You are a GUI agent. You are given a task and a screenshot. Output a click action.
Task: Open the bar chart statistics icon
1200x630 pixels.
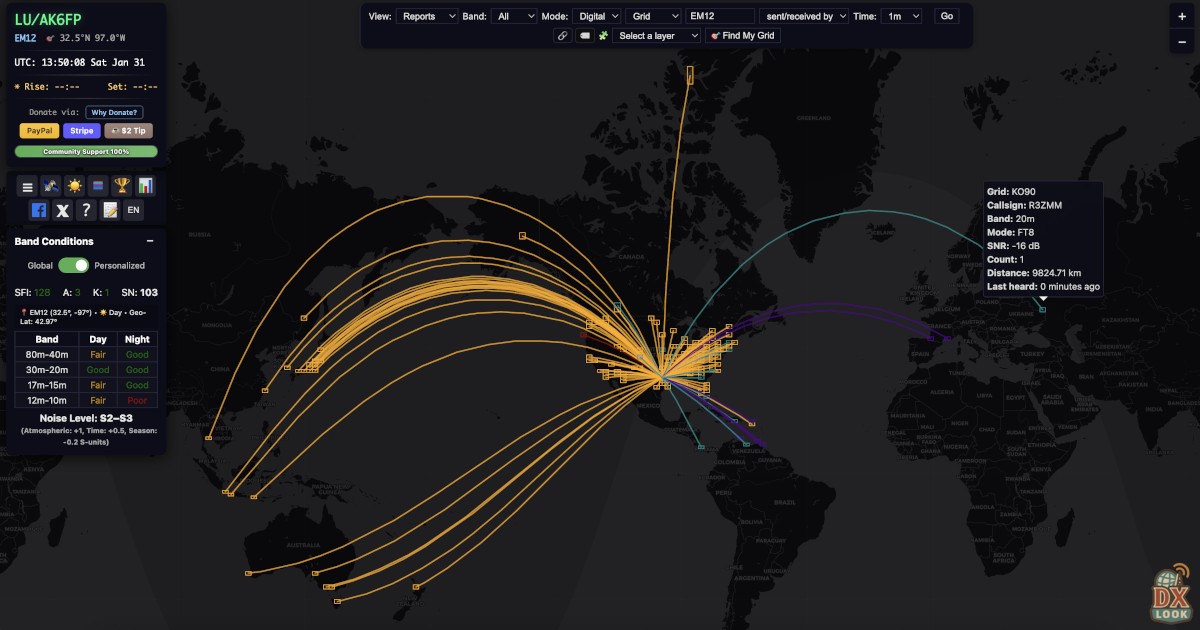[146, 185]
